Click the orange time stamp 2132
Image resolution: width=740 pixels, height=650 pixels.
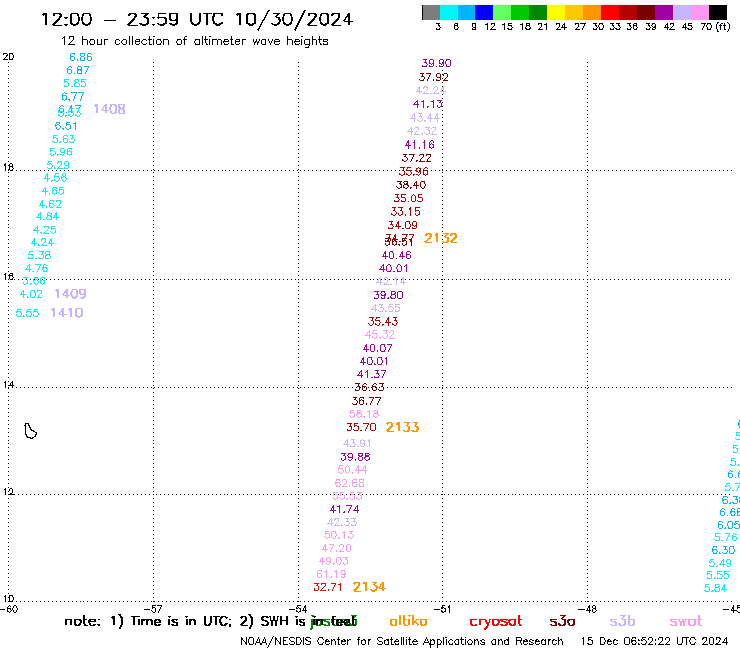pos(441,238)
